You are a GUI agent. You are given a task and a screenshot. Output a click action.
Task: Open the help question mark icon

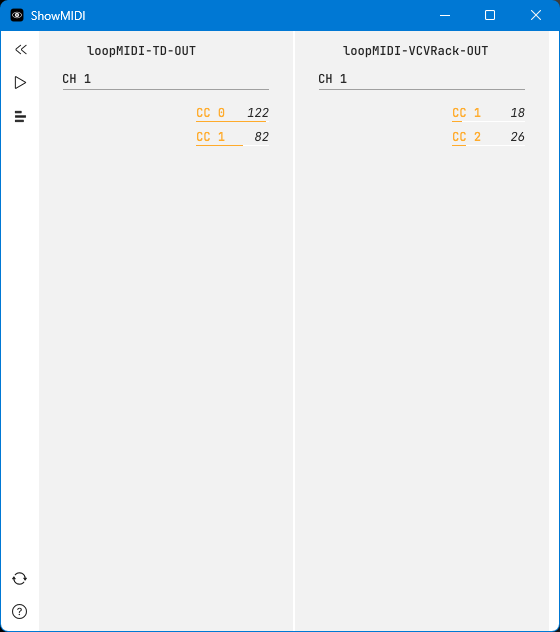click(x=19, y=611)
